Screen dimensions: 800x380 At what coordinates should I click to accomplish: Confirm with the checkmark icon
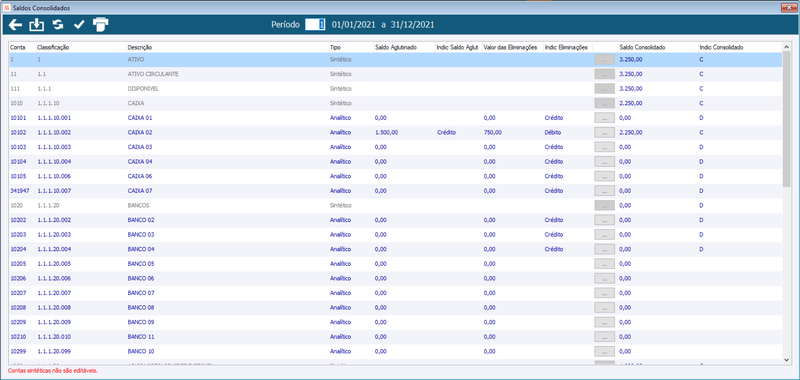point(79,24)
